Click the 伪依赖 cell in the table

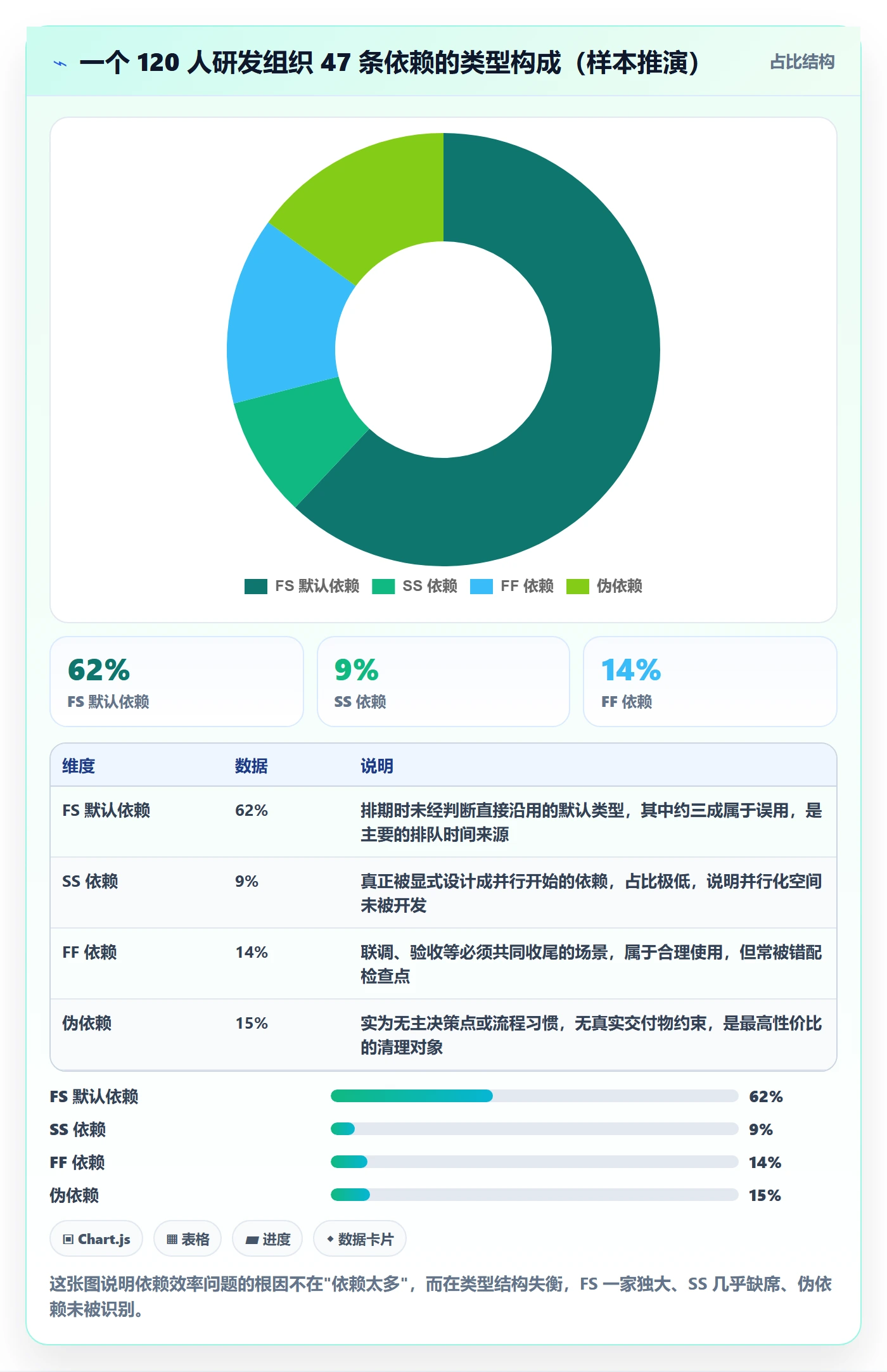click(87, 1023)
